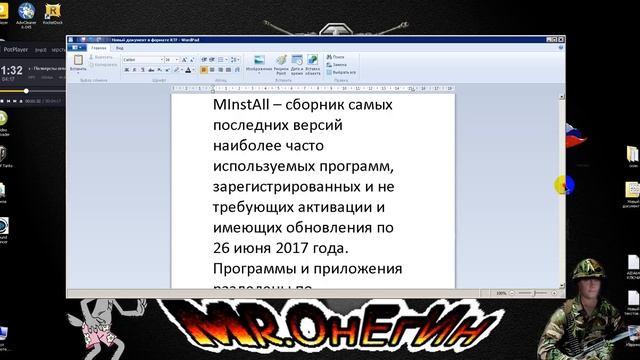Click the Insert object (Вставка объекта) icon
Viewport: 640px width, 360px height.
313,60
